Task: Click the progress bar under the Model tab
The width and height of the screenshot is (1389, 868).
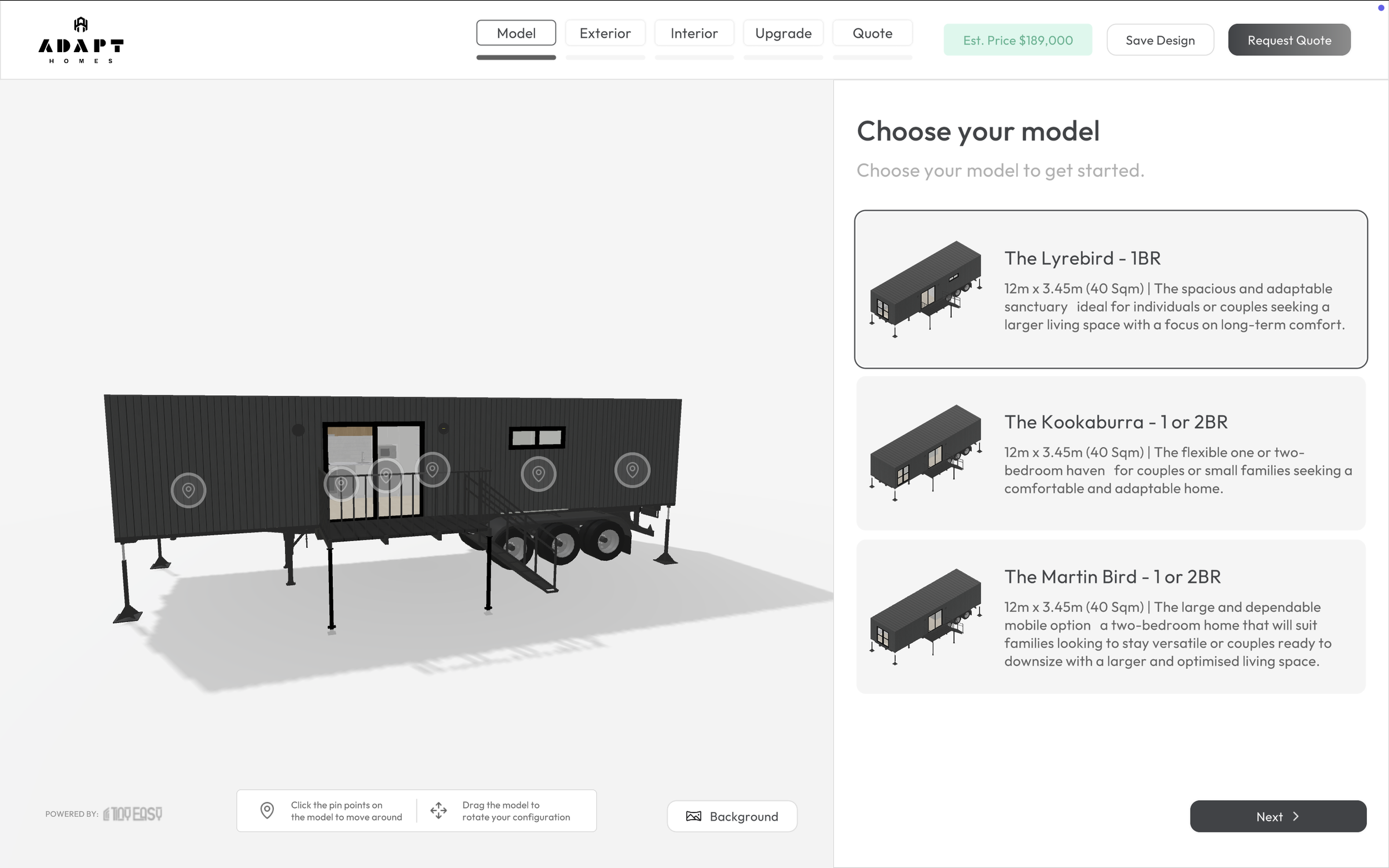Action: (x=516, y=57)
